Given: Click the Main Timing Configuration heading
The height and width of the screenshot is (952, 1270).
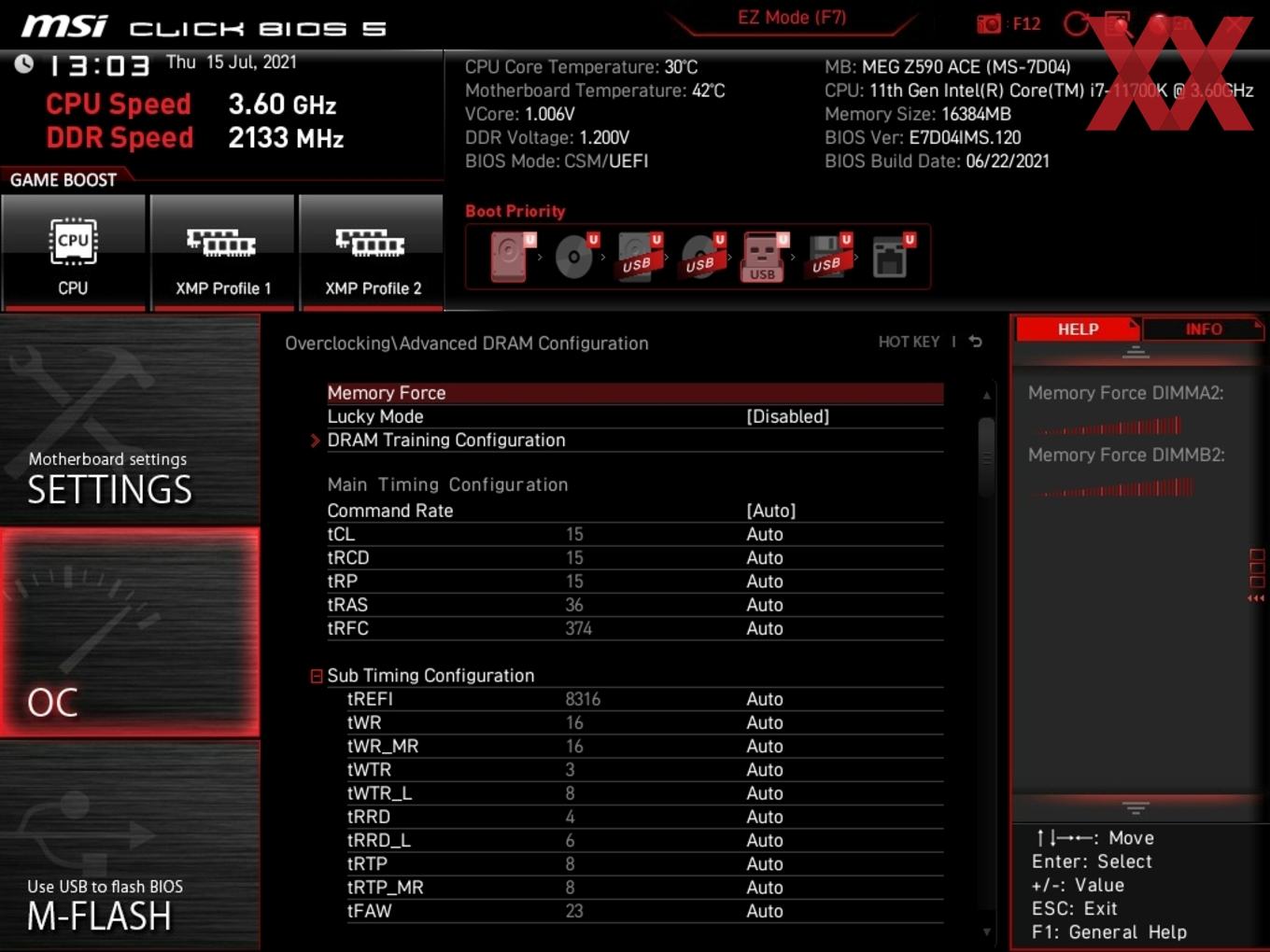Looking at the screenshot, I should (447, 484).
